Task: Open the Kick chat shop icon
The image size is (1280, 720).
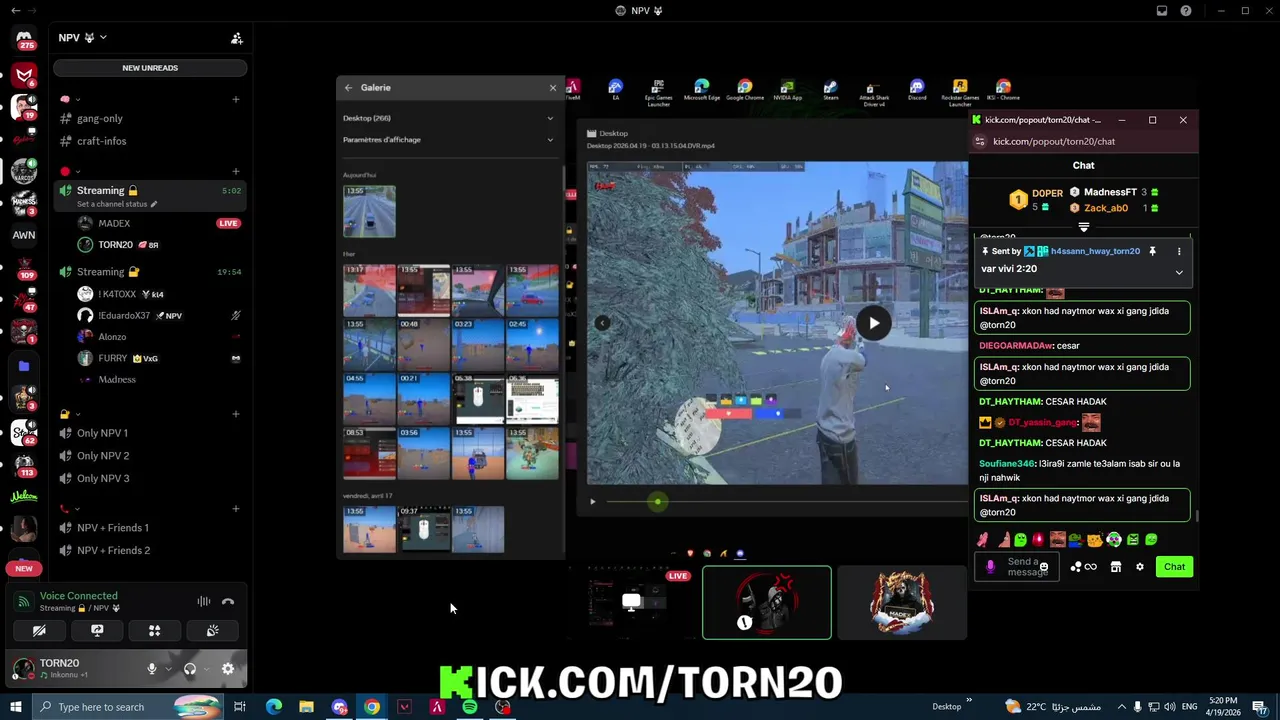Action: (1115, 567)
